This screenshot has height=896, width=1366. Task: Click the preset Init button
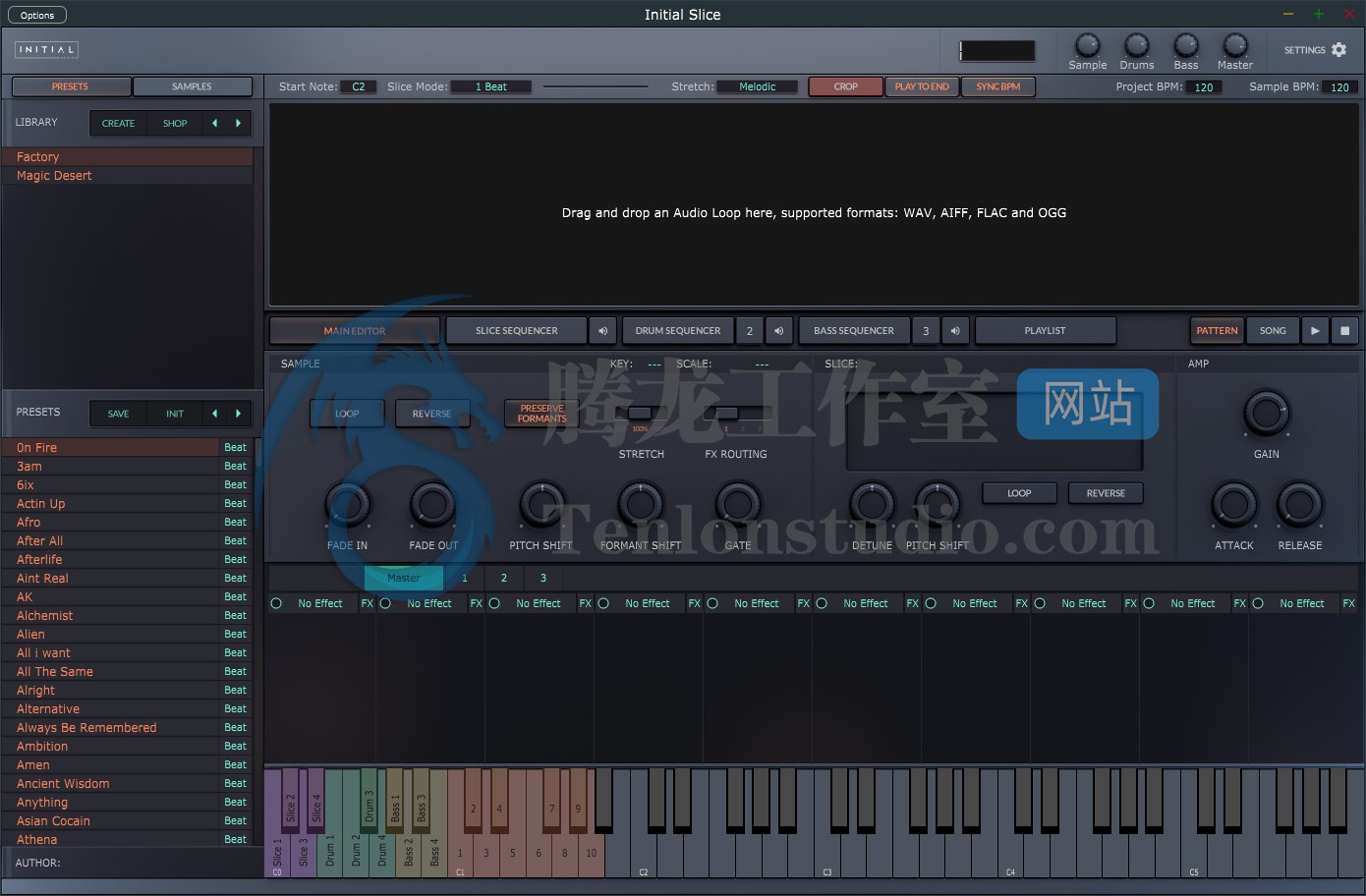(175, 414)
